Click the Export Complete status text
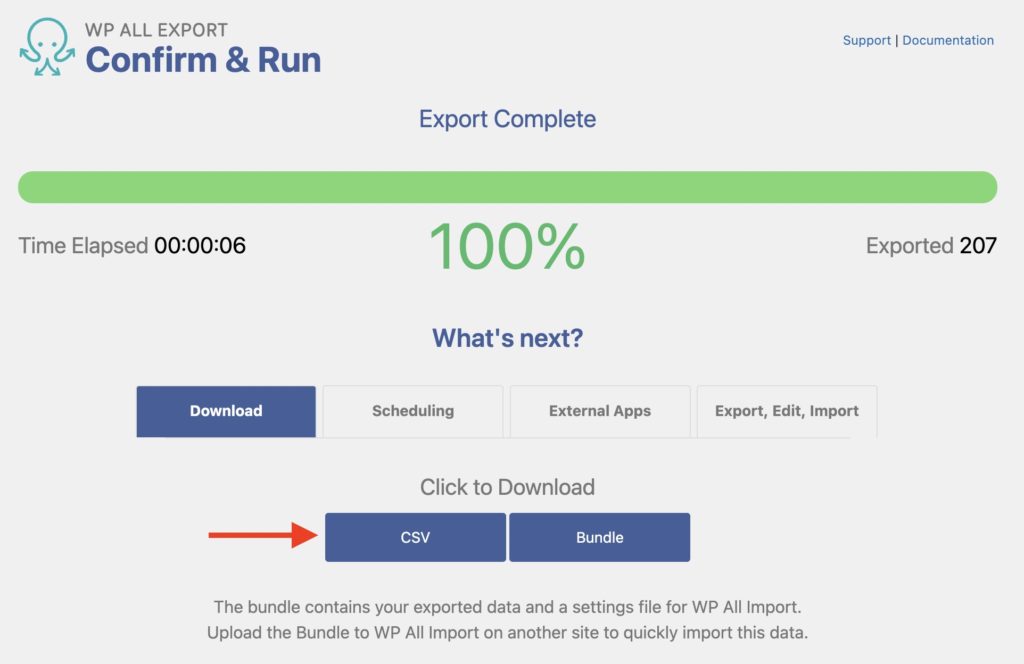Viewport: 1024px width, 664px height. tap(506, 119)
